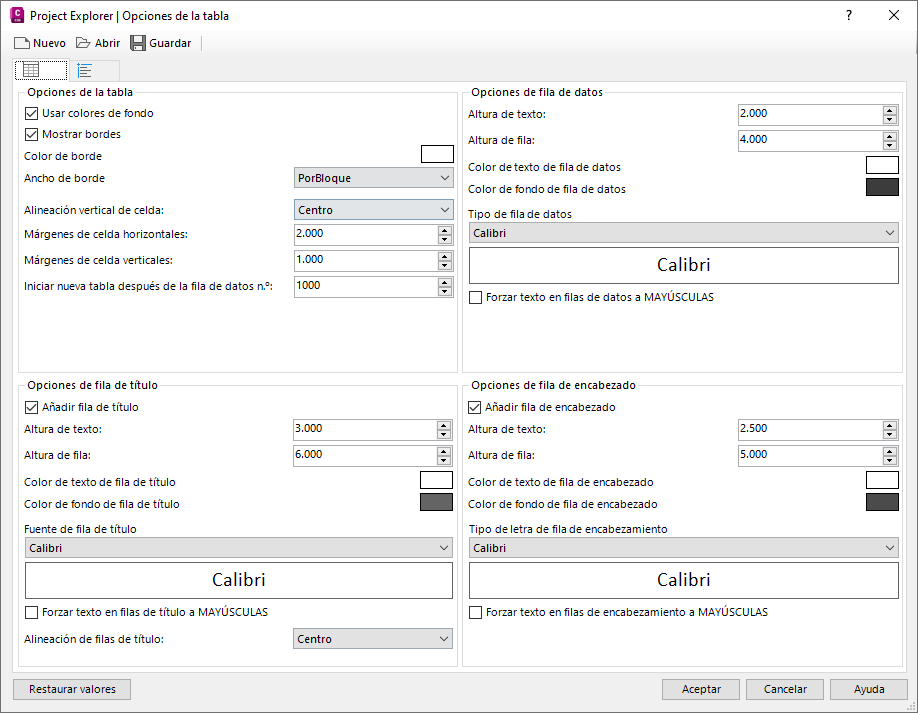Pick the Color de borde swatch
Image resolution: width=918 pixels, height=713 pixels.
pyautogui.click(x=437, y=154)
